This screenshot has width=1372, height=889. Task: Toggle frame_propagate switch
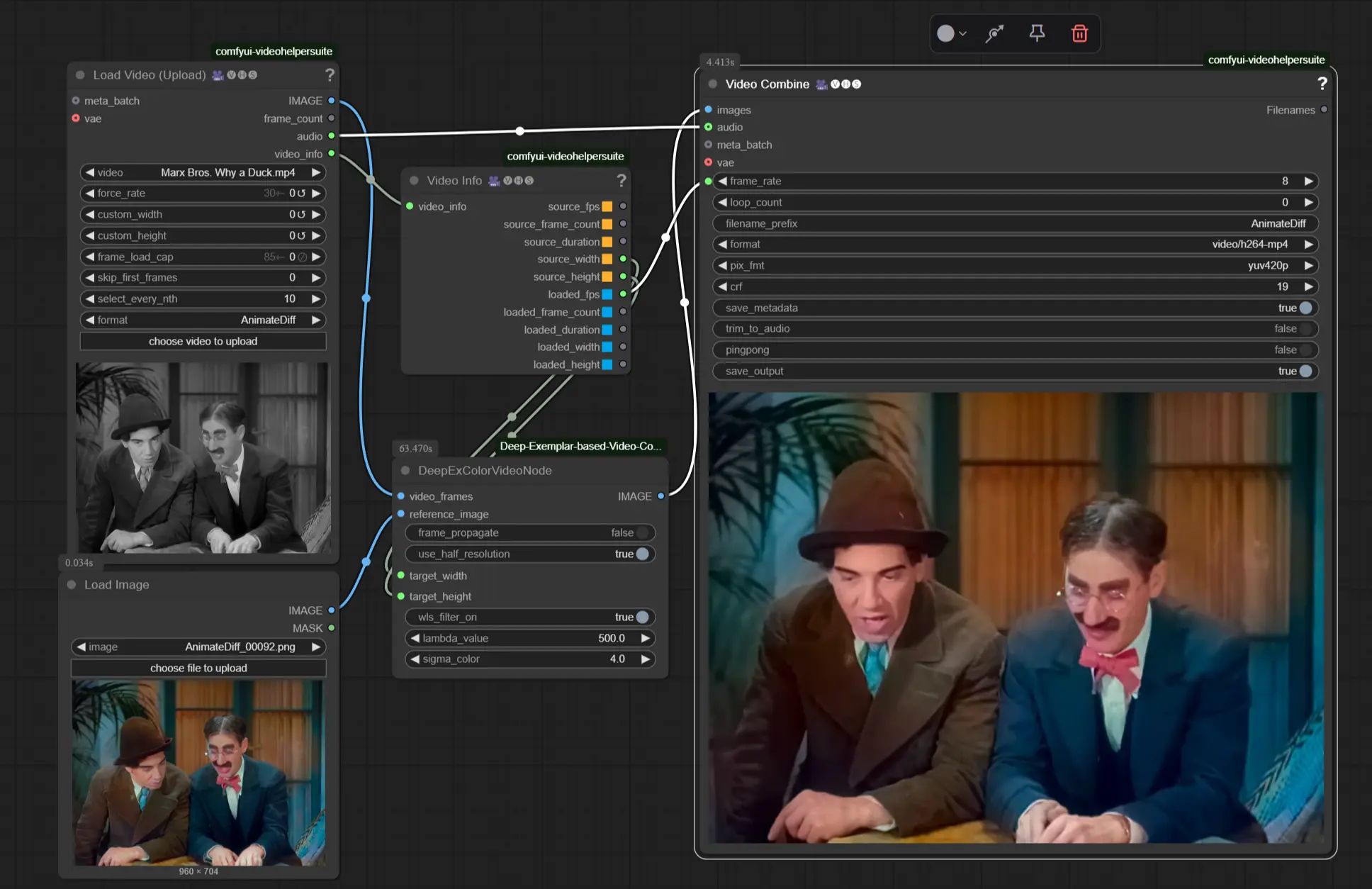[x=642, y=533]
